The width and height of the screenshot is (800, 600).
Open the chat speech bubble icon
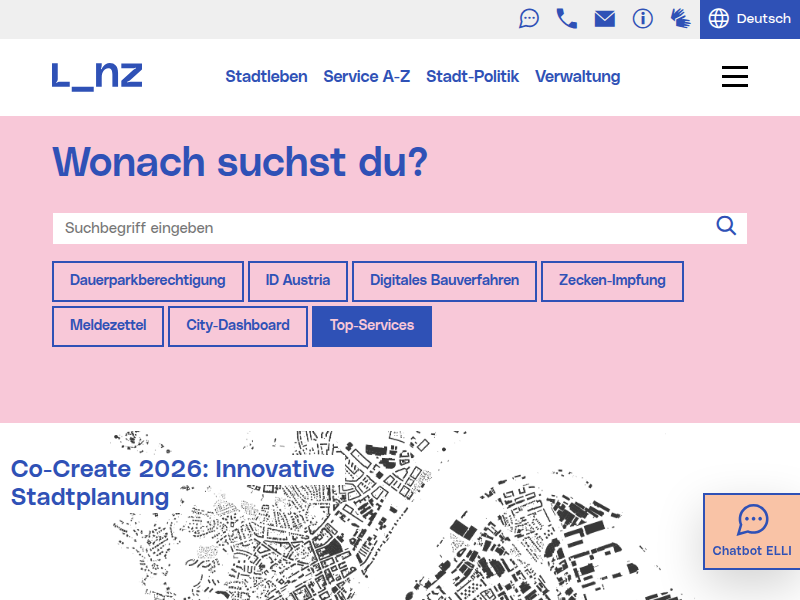529,19
